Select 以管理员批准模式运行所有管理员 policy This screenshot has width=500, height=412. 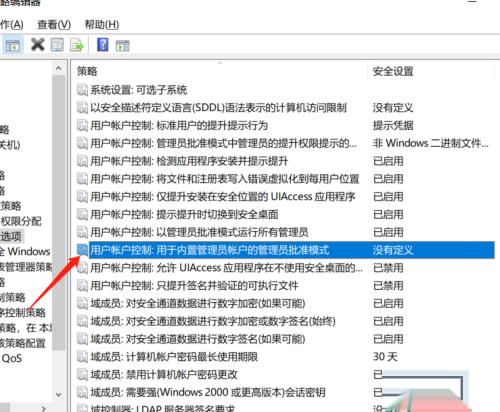pyautogui.click(x=199, y=232)
